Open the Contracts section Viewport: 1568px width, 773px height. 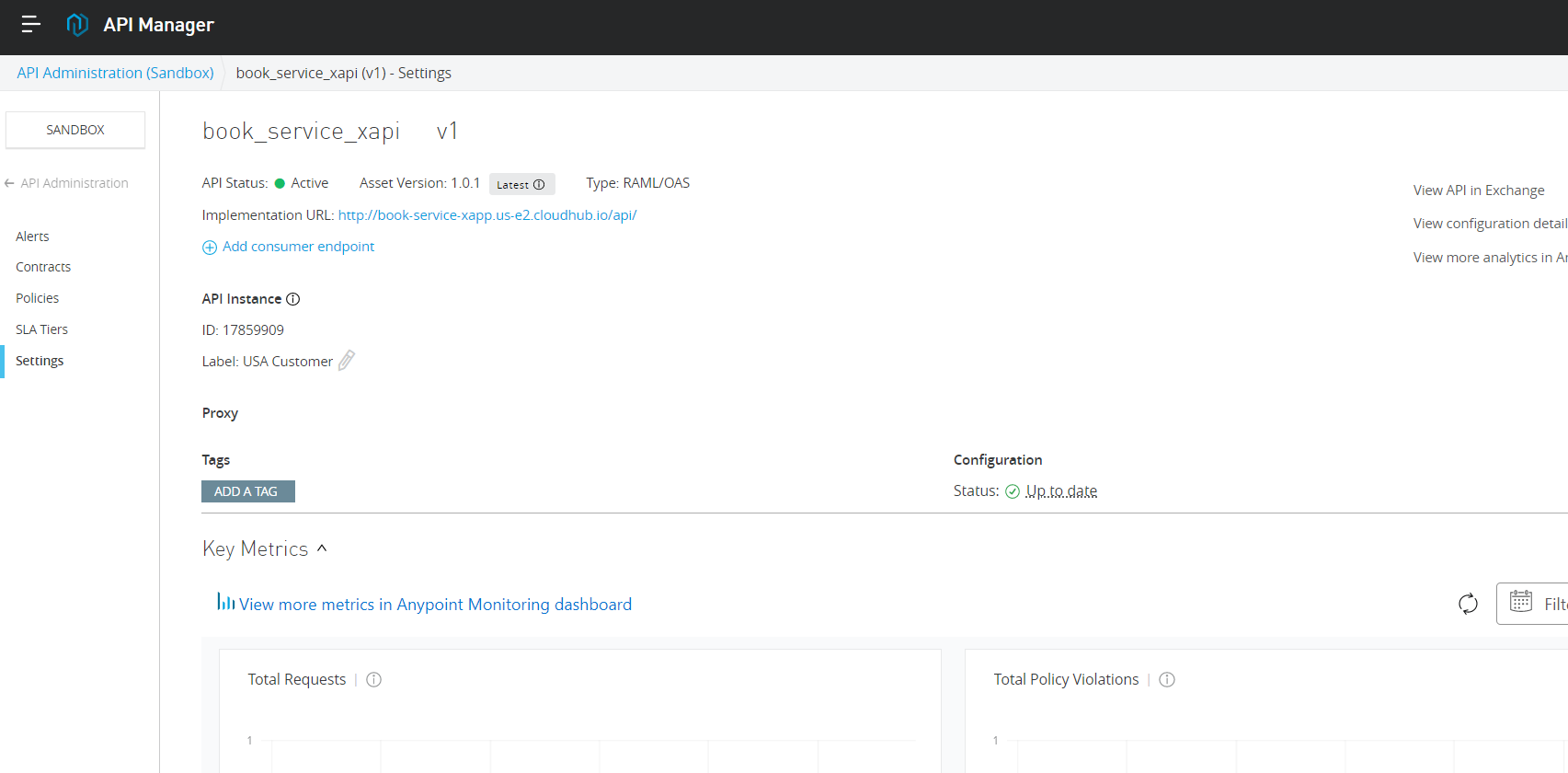(x=43, y=267)
